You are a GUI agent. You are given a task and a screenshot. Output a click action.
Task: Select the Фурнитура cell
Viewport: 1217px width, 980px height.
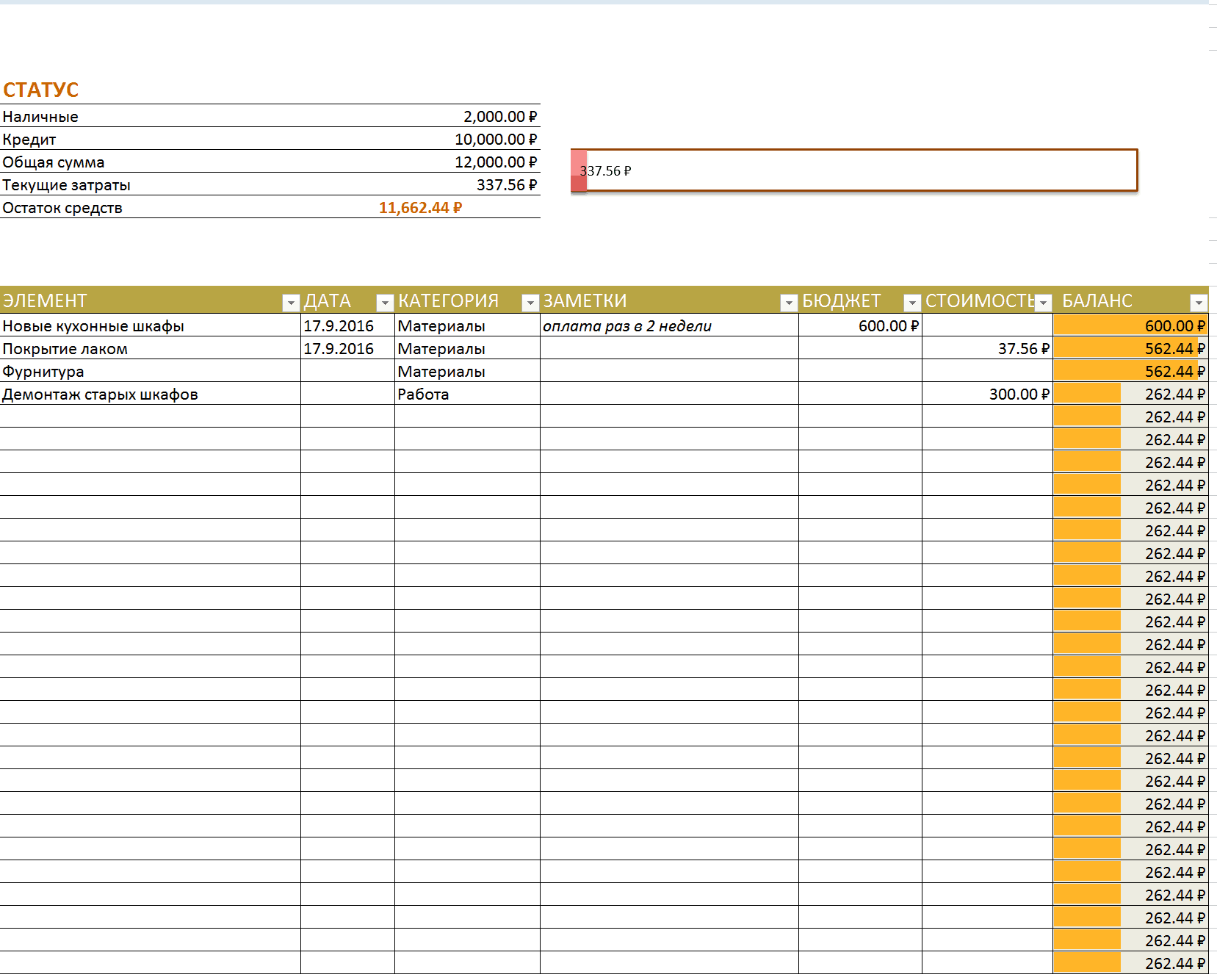click(150, 371)
